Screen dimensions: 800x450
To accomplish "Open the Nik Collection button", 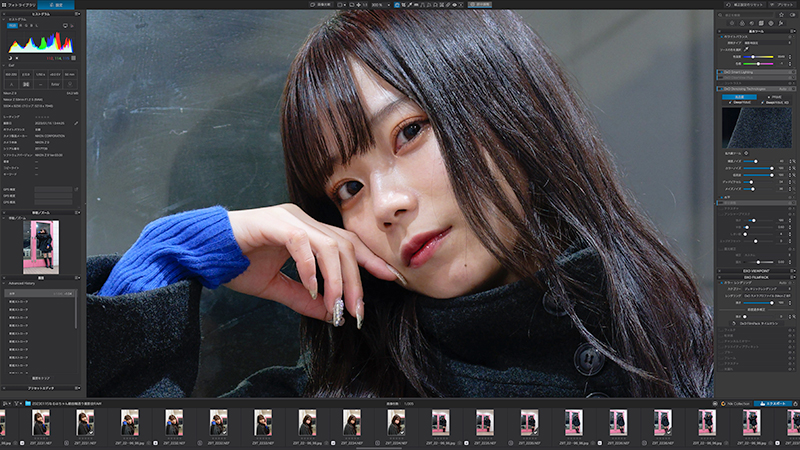I will 735,404.
